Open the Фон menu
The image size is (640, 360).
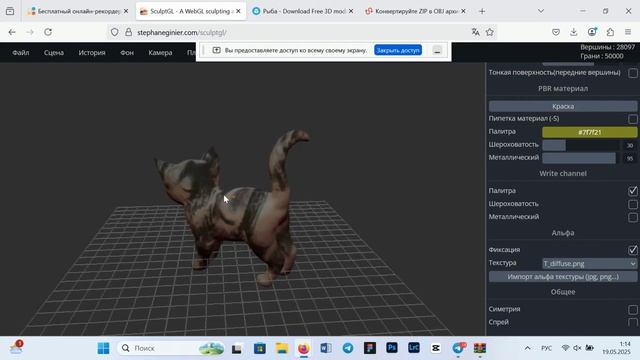point(127,53)
